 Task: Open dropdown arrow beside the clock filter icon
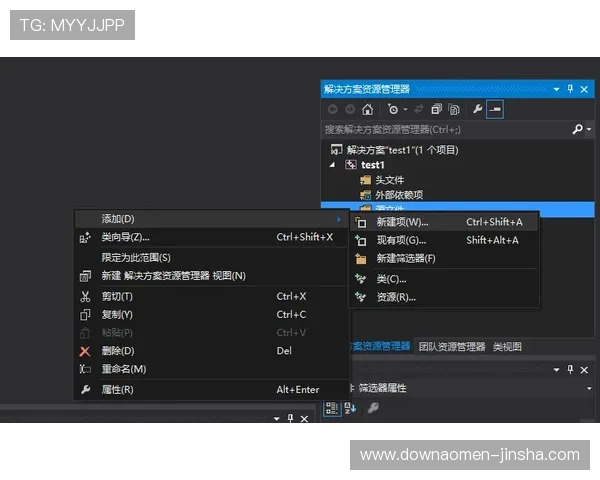click(x=405, y=110)
